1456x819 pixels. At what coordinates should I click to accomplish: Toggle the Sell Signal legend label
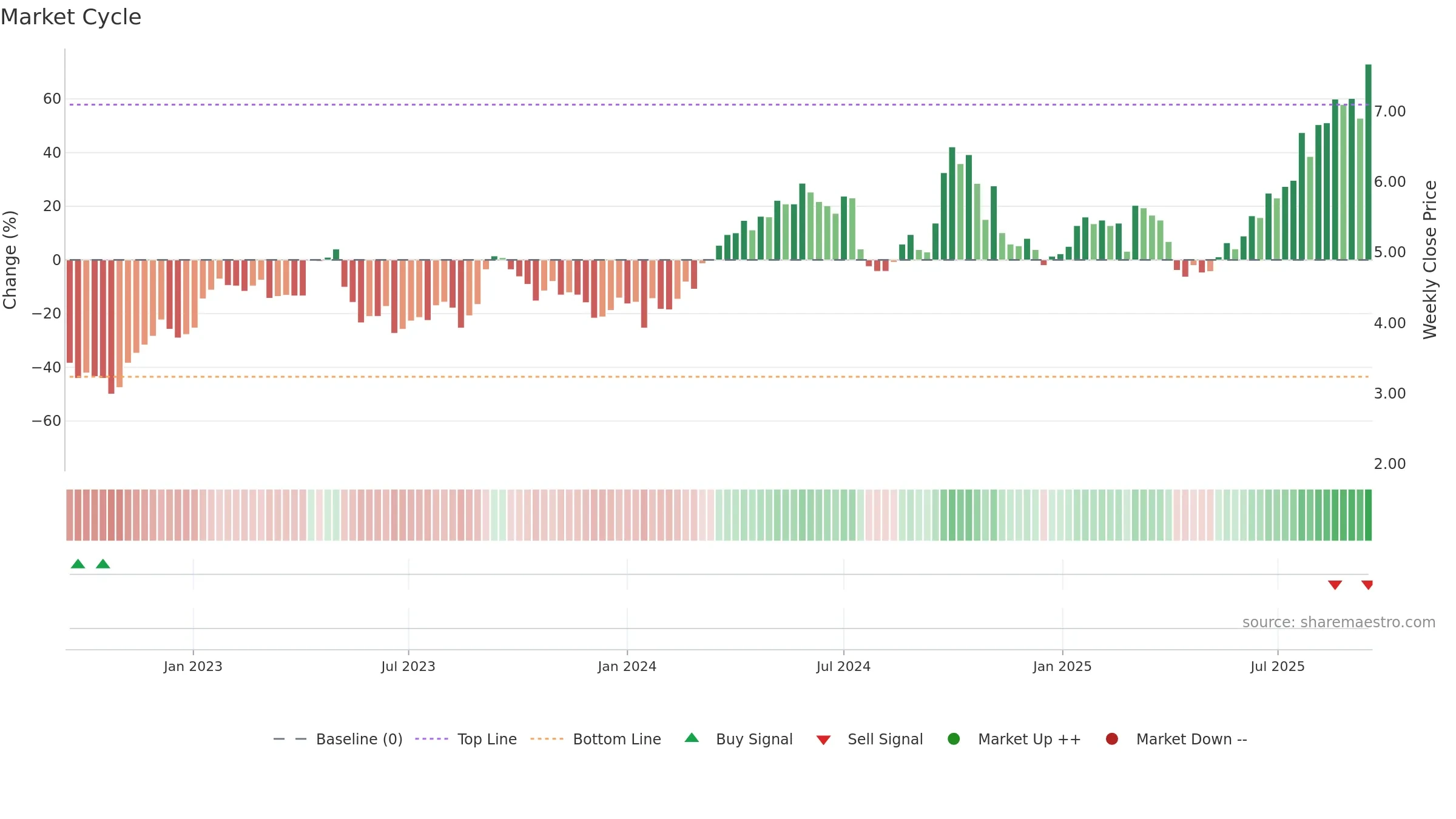(885, 739)
